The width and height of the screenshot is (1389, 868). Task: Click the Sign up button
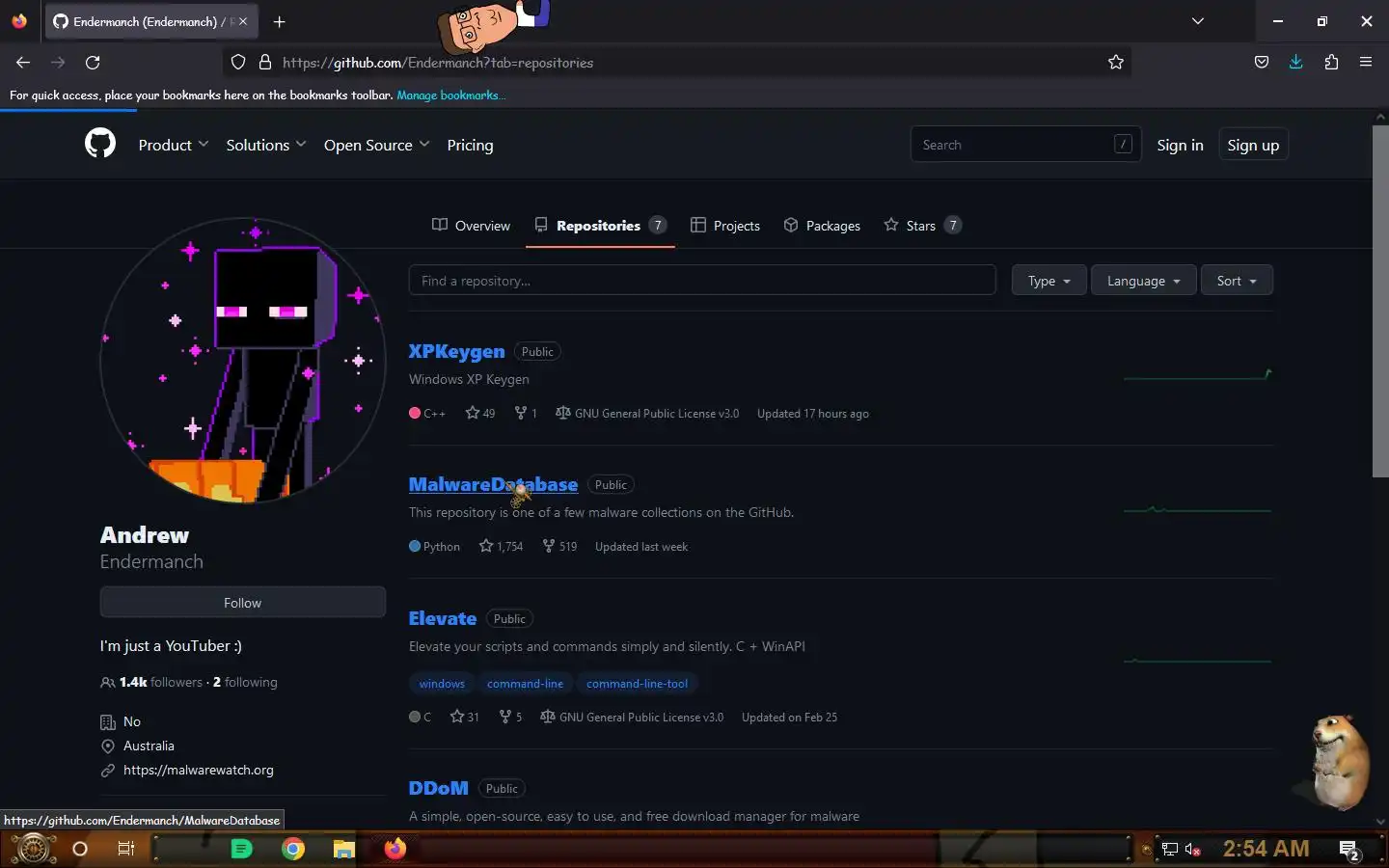1253,145
